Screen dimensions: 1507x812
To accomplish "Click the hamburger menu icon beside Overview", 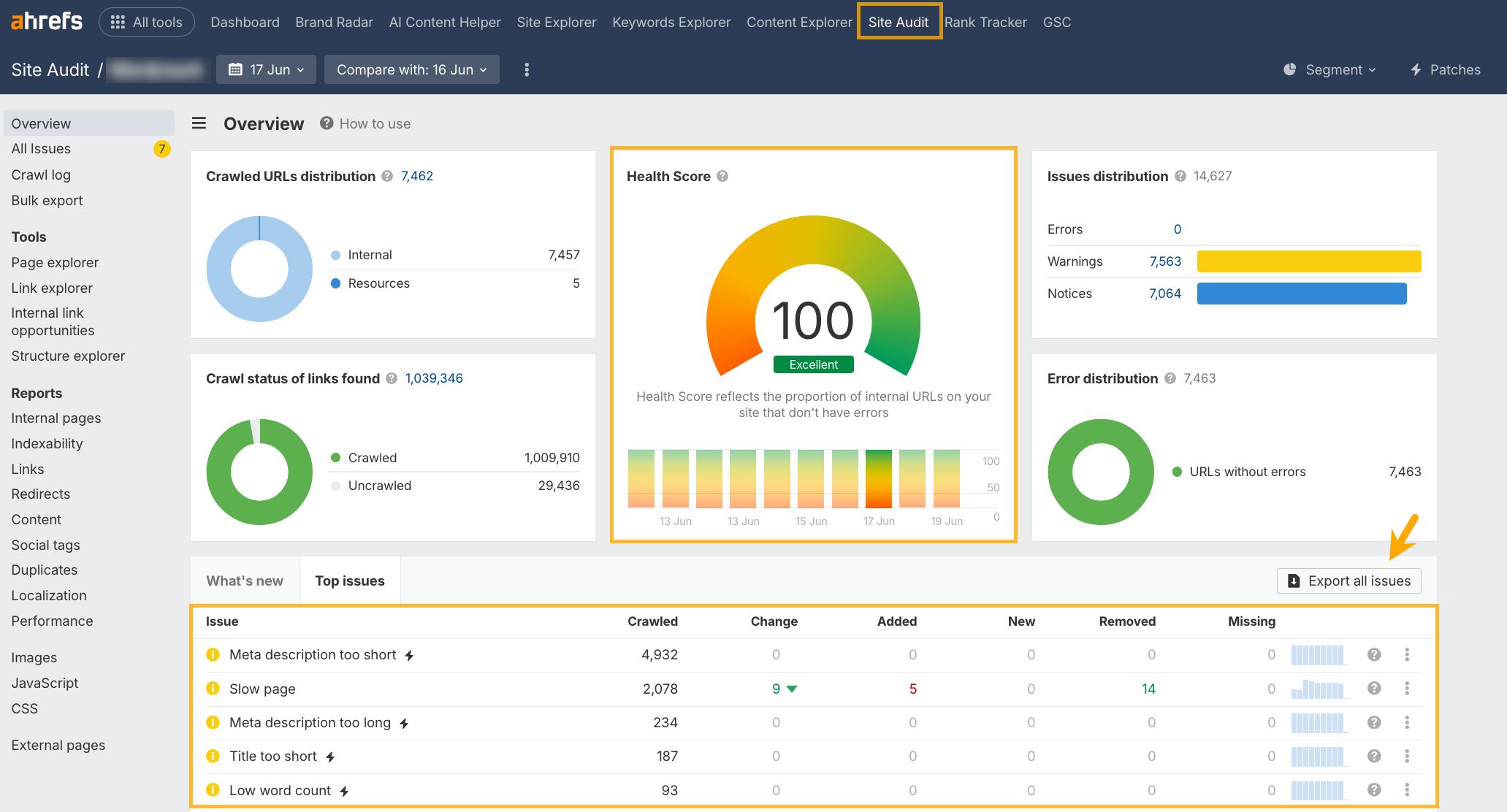I will click(199, 123).
